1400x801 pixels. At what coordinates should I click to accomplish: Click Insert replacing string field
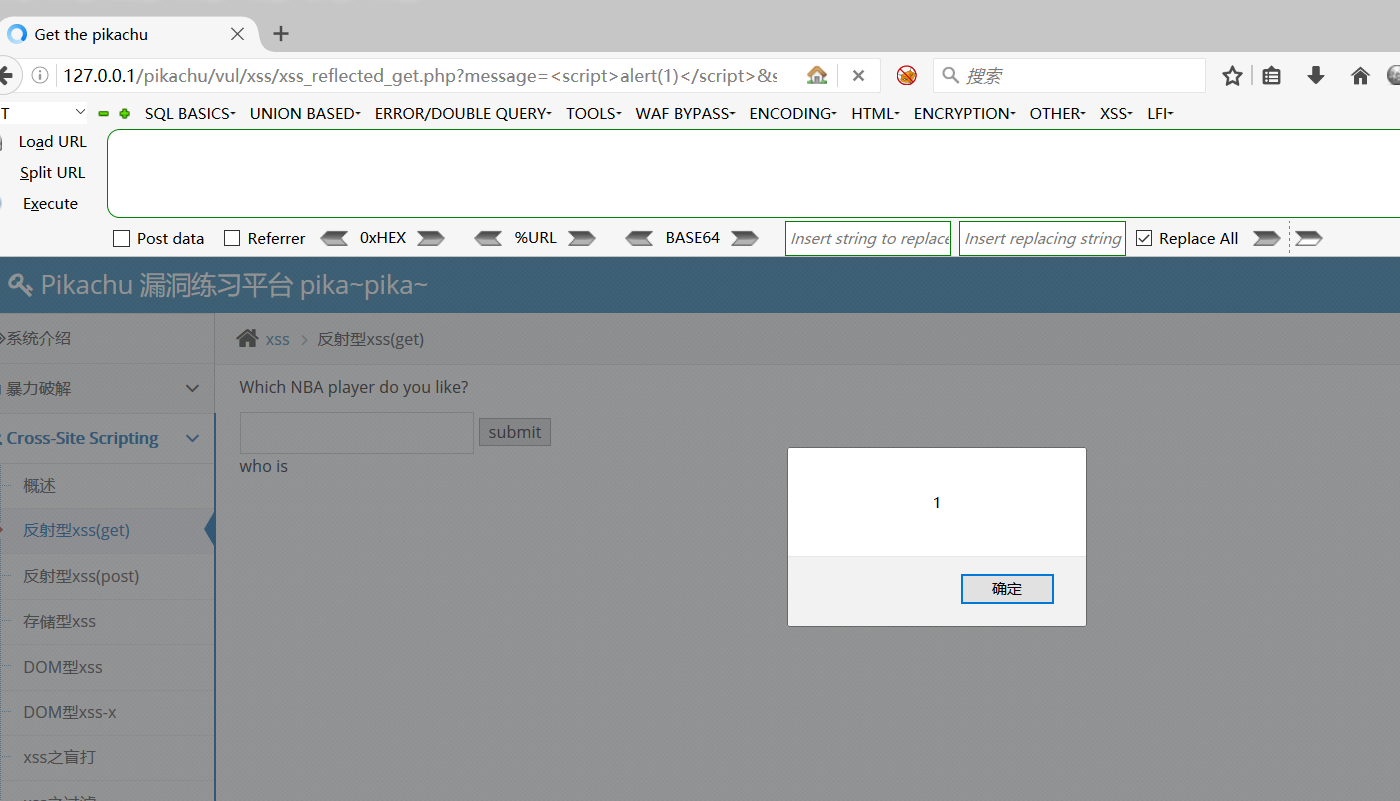1042,238
